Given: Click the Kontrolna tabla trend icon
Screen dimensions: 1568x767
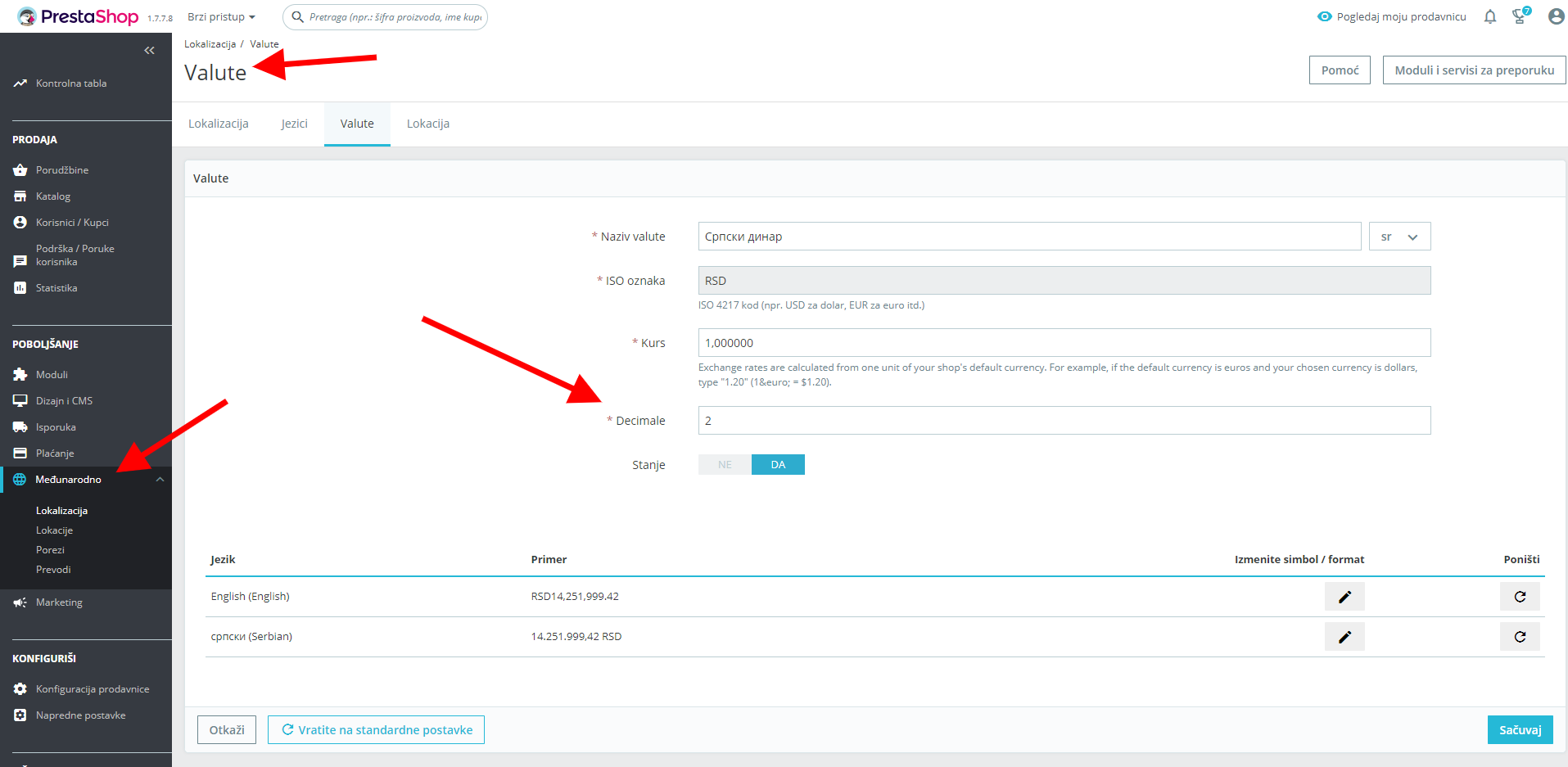Looking at the screenshot, I should pos(20,83).
